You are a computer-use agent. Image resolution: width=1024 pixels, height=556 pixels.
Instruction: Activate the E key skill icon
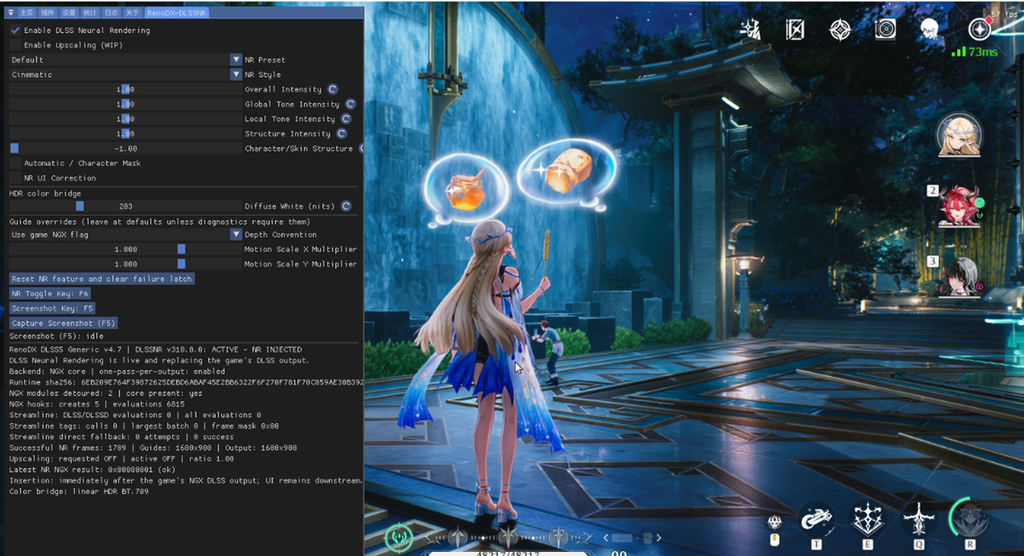coord(868,520)
